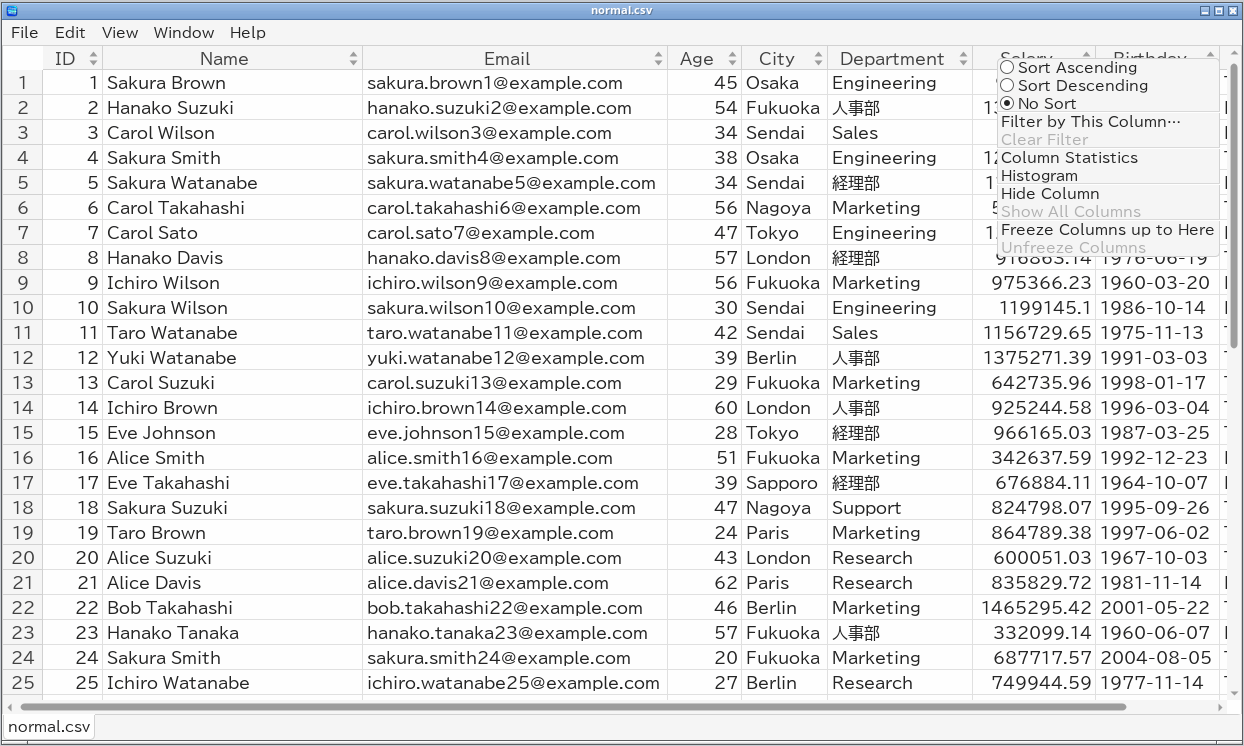Image resolution: width=1244 pixels, height=746 pixels.
Task: Click cell ichiro.wilson9@example.com
Action: 515,283
